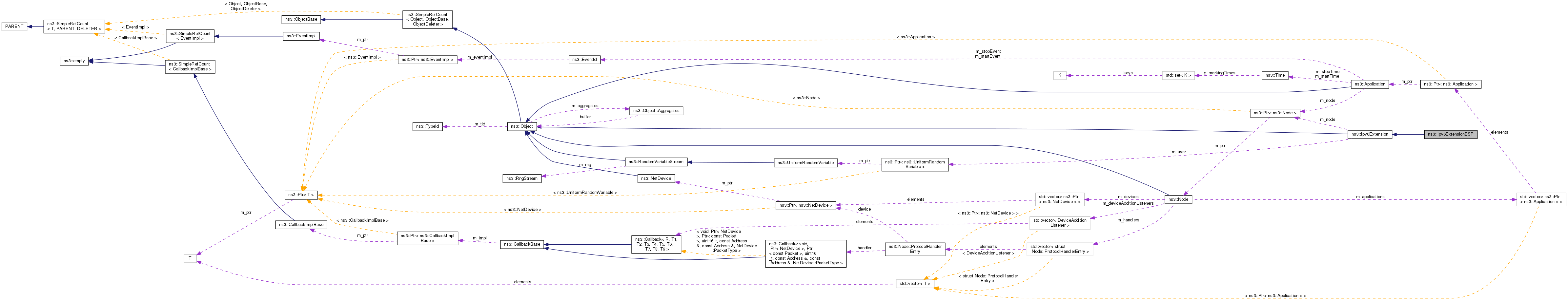This screenshot has width=1568, height=300.
Task: Select ns3::Ptr< ns3::EventImpl > box
Action: coord(427,60)
